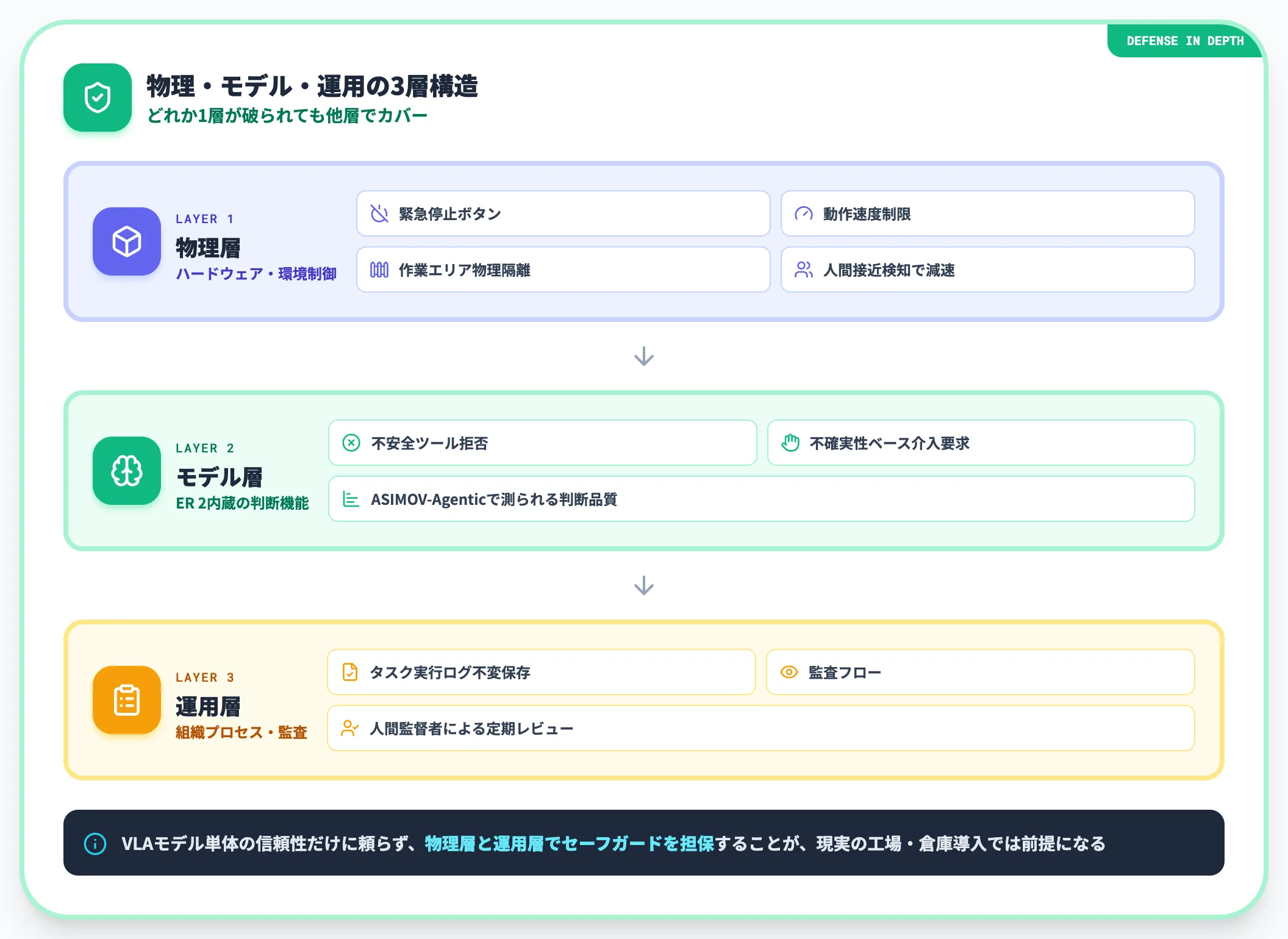The image size is (1288, 939).
Task: Click the 運用層 title
Action: coord(208,707)
